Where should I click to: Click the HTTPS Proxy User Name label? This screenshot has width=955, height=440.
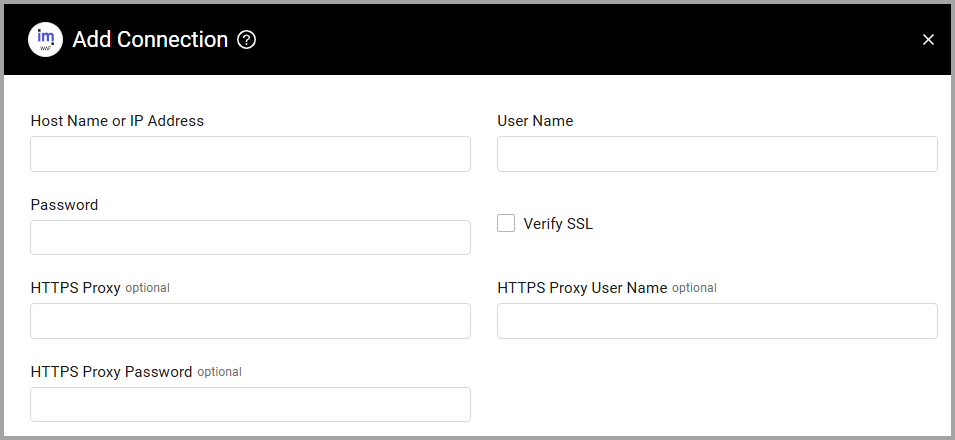(x=582, y=288)
